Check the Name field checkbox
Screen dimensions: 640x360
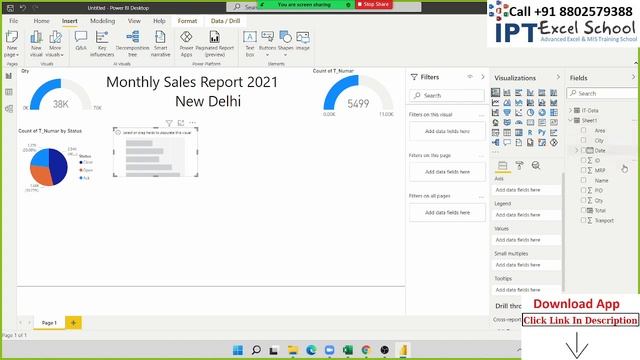584,180
